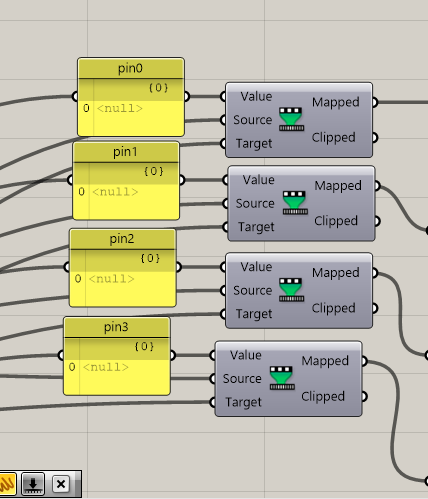Select the pin0 panel title bar
Screen dimensions: 428x499
[131, 68]
